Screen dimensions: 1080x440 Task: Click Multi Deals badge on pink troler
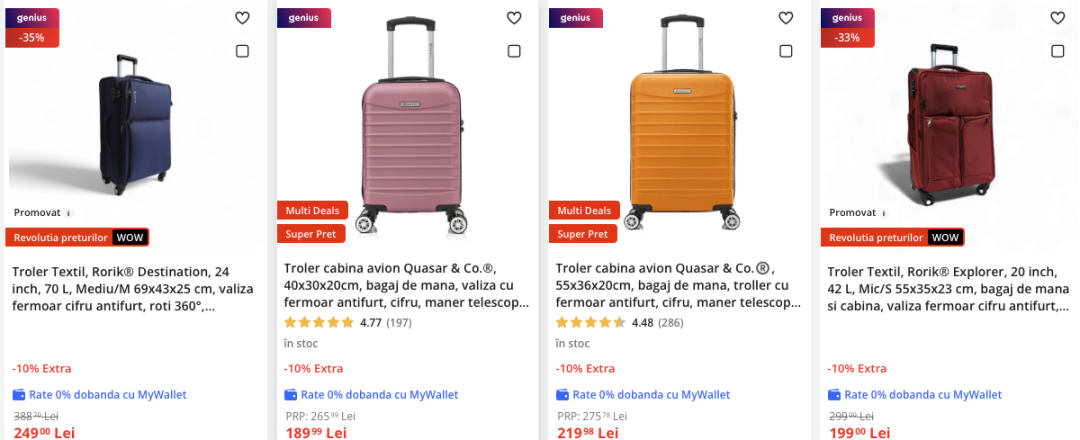point(312,210)
